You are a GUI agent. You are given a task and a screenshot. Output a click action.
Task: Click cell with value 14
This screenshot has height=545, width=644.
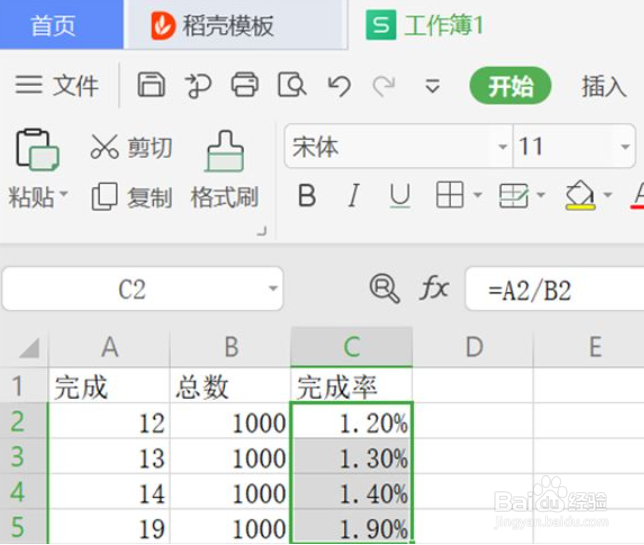[109, 492]
